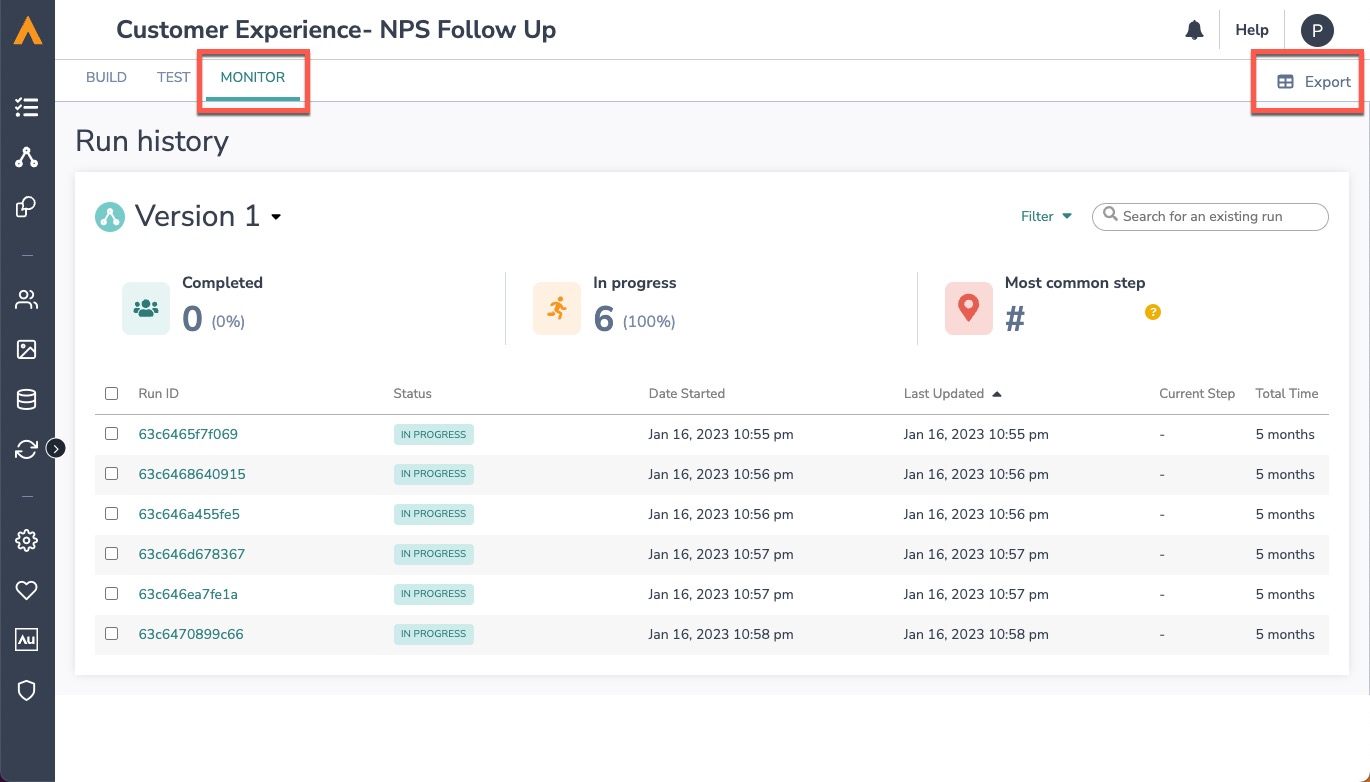Open the notifications bell
1370x782 pixels.
[x=1194, y=31]
